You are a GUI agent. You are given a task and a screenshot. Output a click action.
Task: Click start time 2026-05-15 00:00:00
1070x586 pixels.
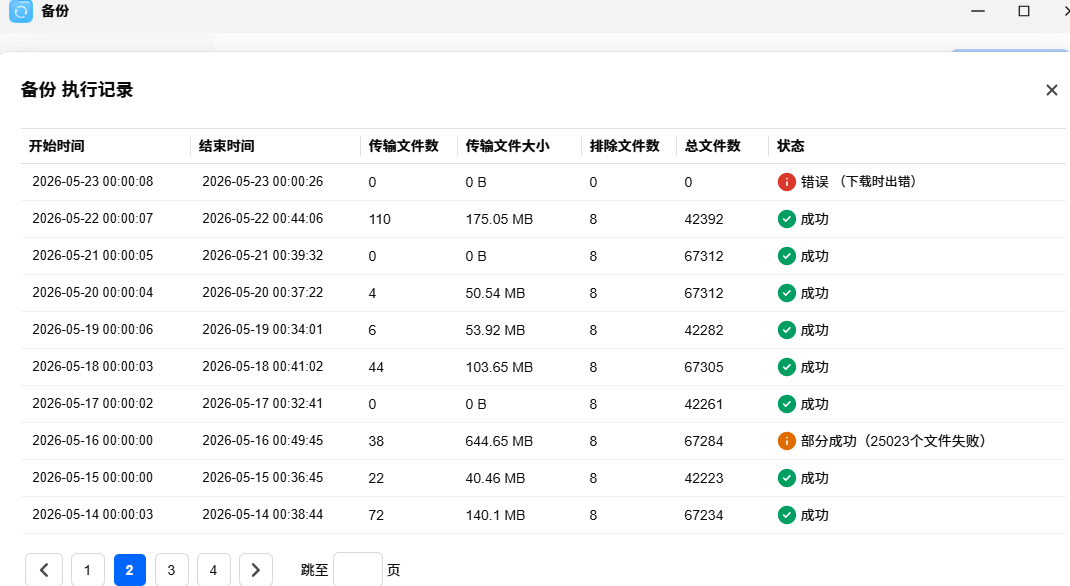point(93,477)
